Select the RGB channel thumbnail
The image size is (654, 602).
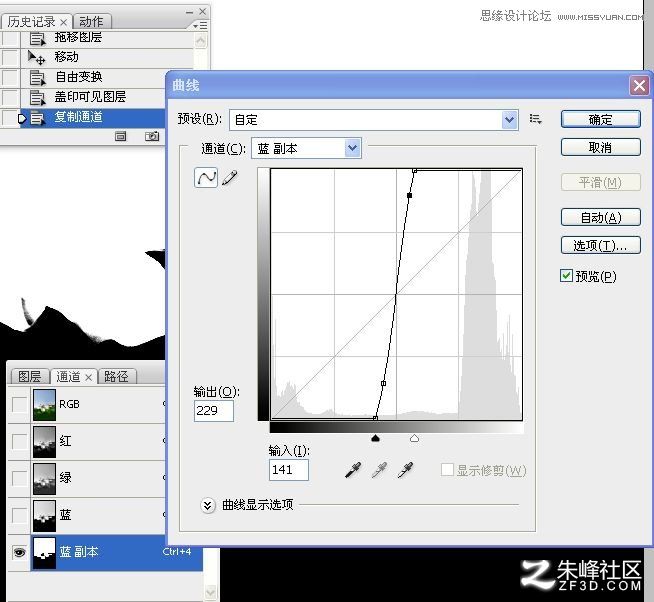pos(44,405)
